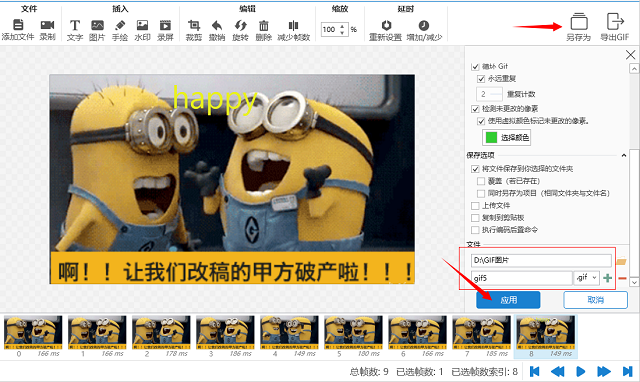Open the 选择颜色 color picker button

[x=507, y=138]
